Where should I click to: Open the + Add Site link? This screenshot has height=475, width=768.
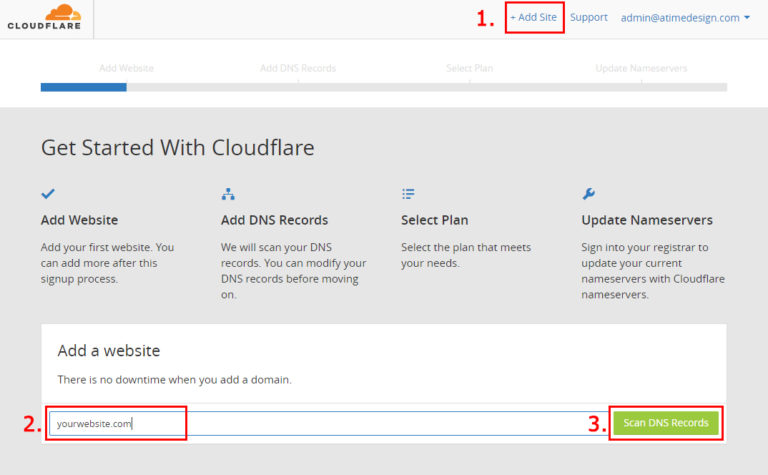tap(534, 17)
